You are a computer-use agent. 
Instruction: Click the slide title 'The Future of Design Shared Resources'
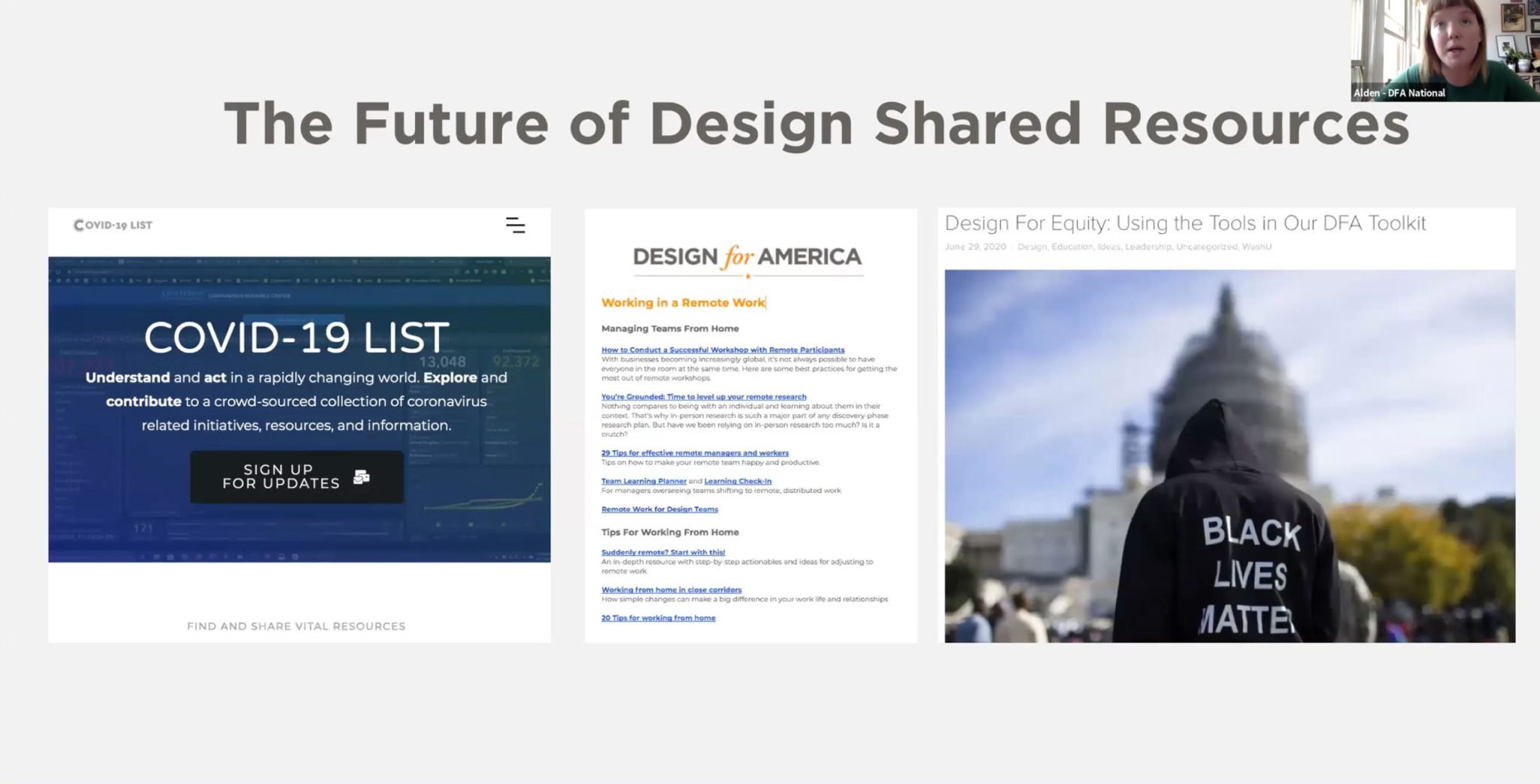click(817, 124)
